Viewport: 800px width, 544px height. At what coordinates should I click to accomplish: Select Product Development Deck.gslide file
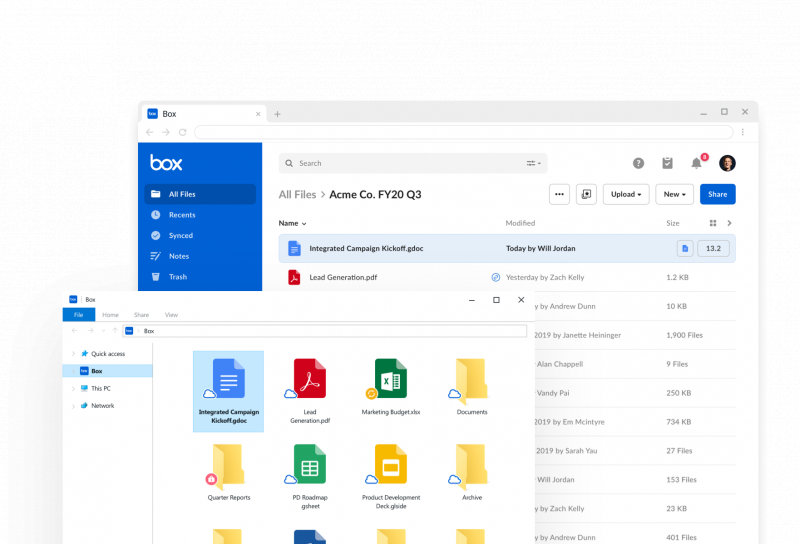click(x=391, y=477)
